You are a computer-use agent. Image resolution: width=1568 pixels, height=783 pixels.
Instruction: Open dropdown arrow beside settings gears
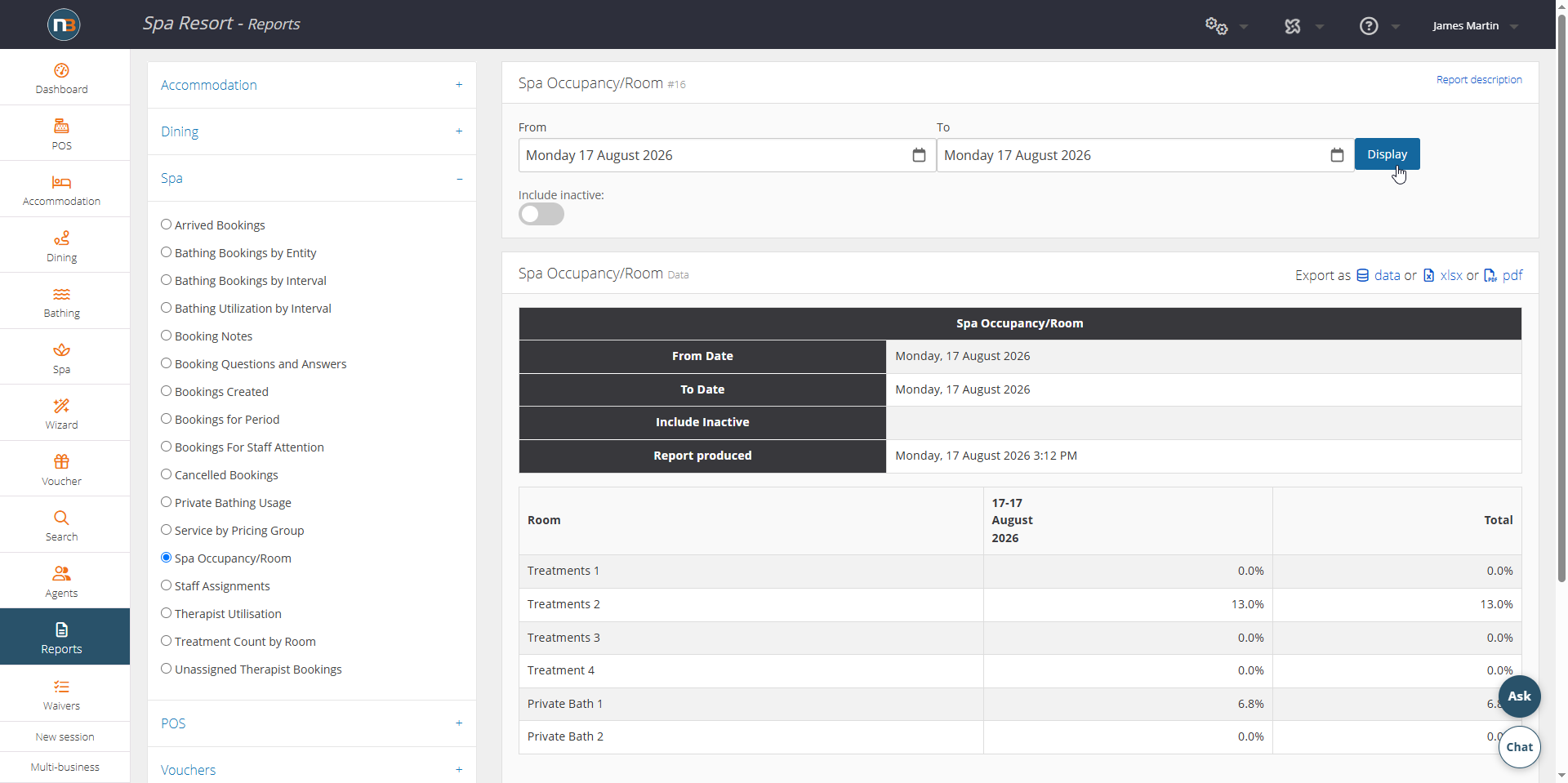tap(1244, 27)
